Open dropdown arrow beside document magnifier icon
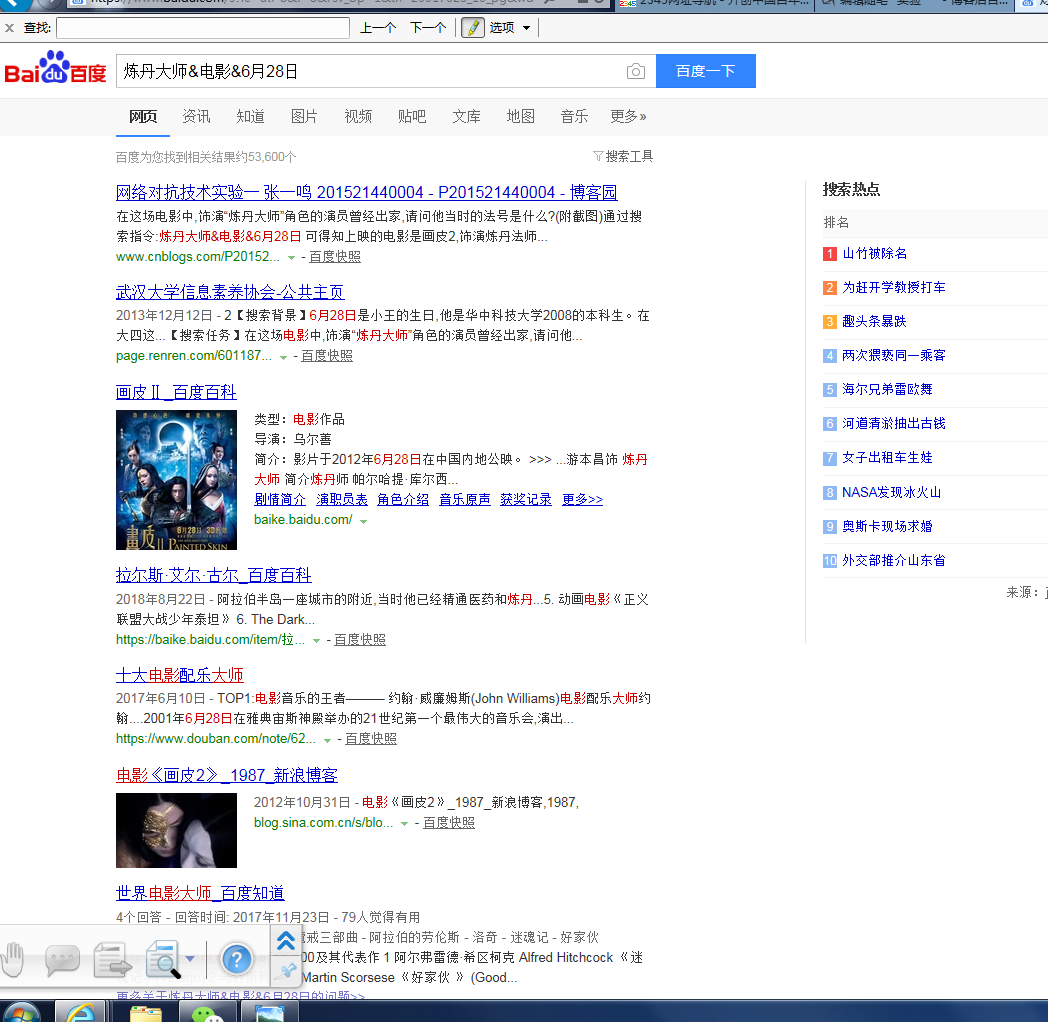 [x=190, y=959]
